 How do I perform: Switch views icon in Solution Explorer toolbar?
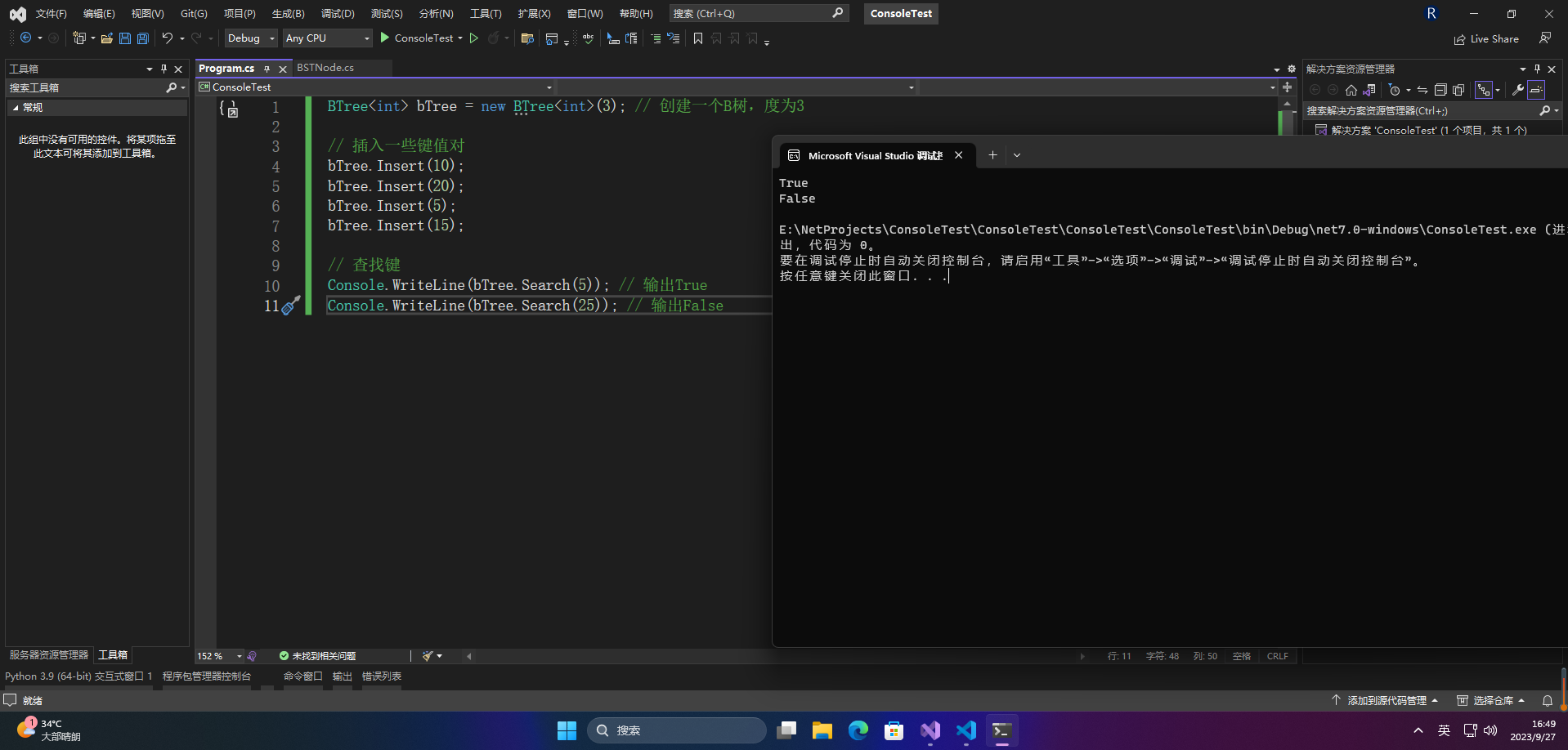(1369, 90)
